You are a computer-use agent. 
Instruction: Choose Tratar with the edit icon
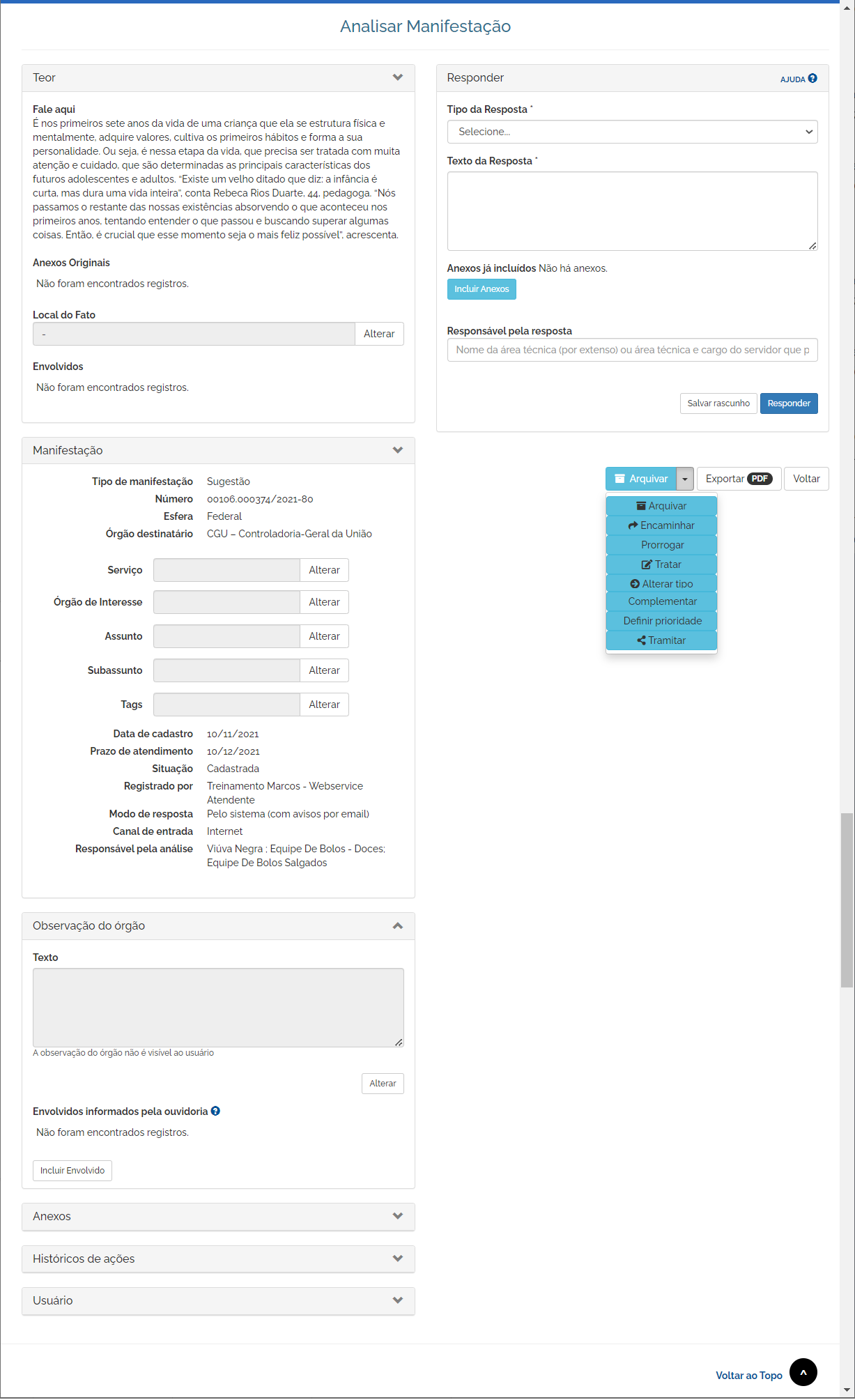click(661, 564)
